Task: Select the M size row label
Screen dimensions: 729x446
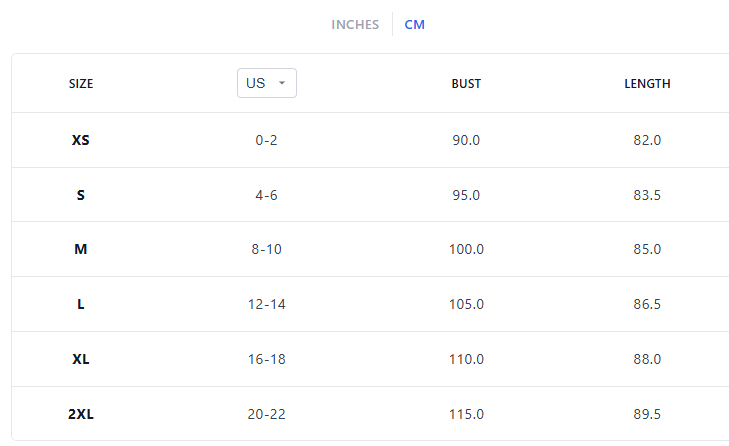Action: [x=81, y=249]
